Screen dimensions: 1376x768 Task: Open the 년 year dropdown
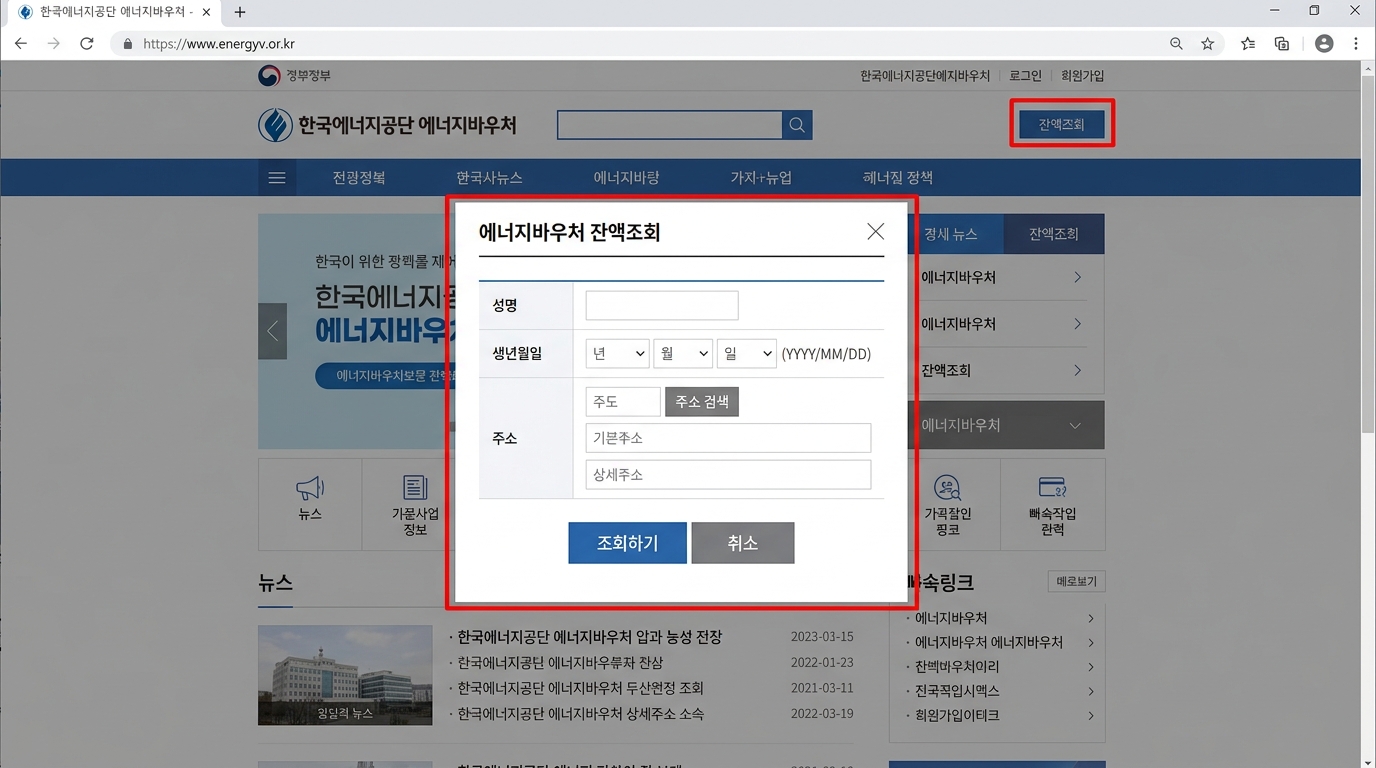coord(617,353)
